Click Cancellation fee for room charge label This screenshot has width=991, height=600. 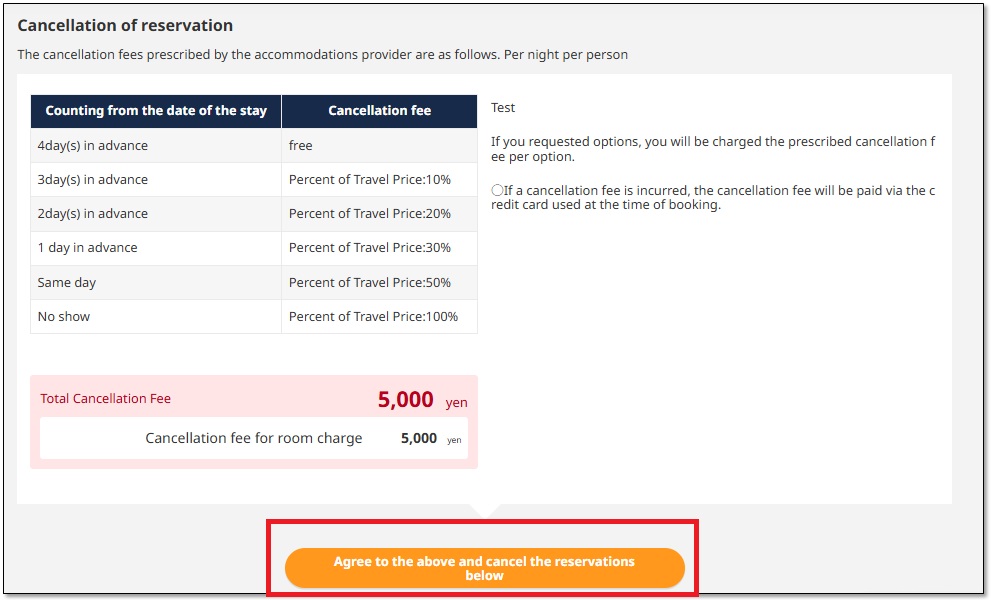254,438
